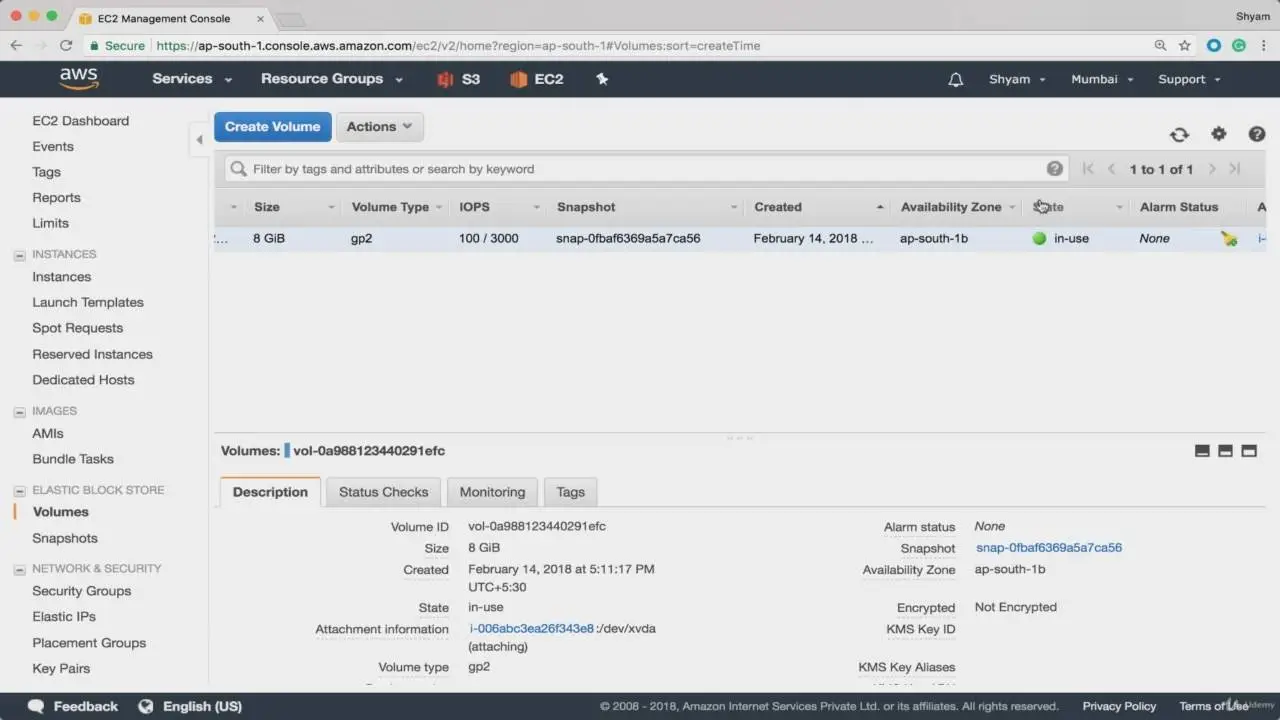
Task: Open the Mumbai region dropdown
Action: coord(1102,79)
